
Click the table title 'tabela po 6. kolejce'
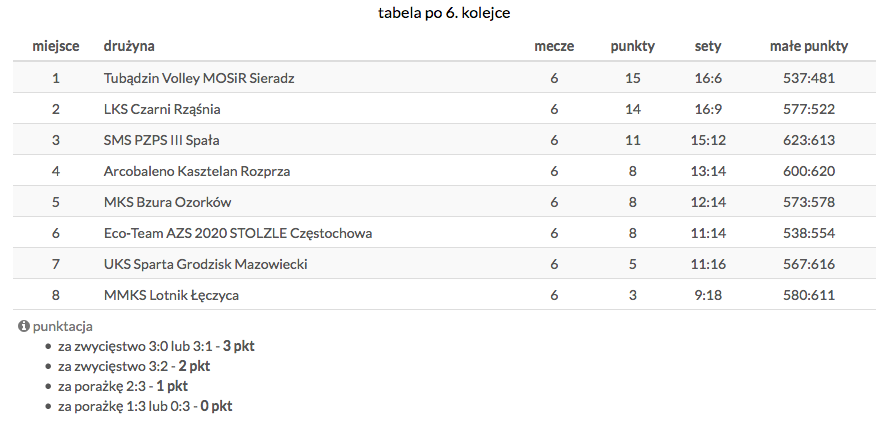pyautogui.click(x=445, y=13)
